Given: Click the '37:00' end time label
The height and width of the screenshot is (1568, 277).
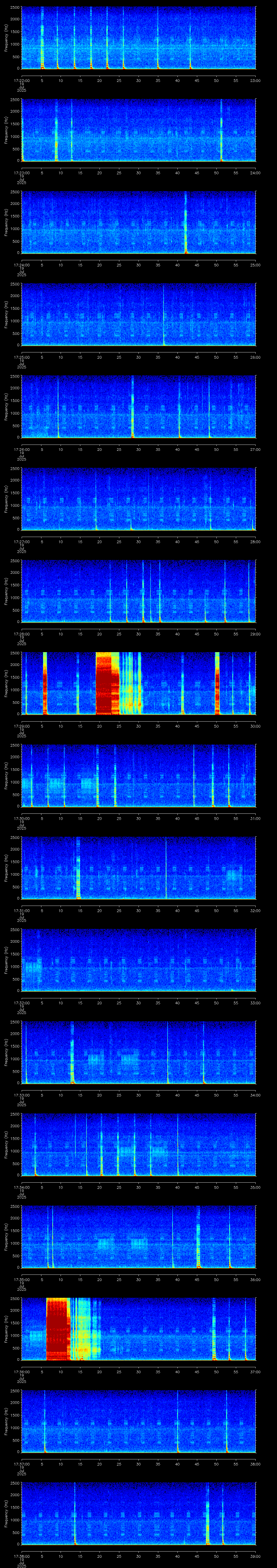Looking at the screenshot, I should [256, 1371].
